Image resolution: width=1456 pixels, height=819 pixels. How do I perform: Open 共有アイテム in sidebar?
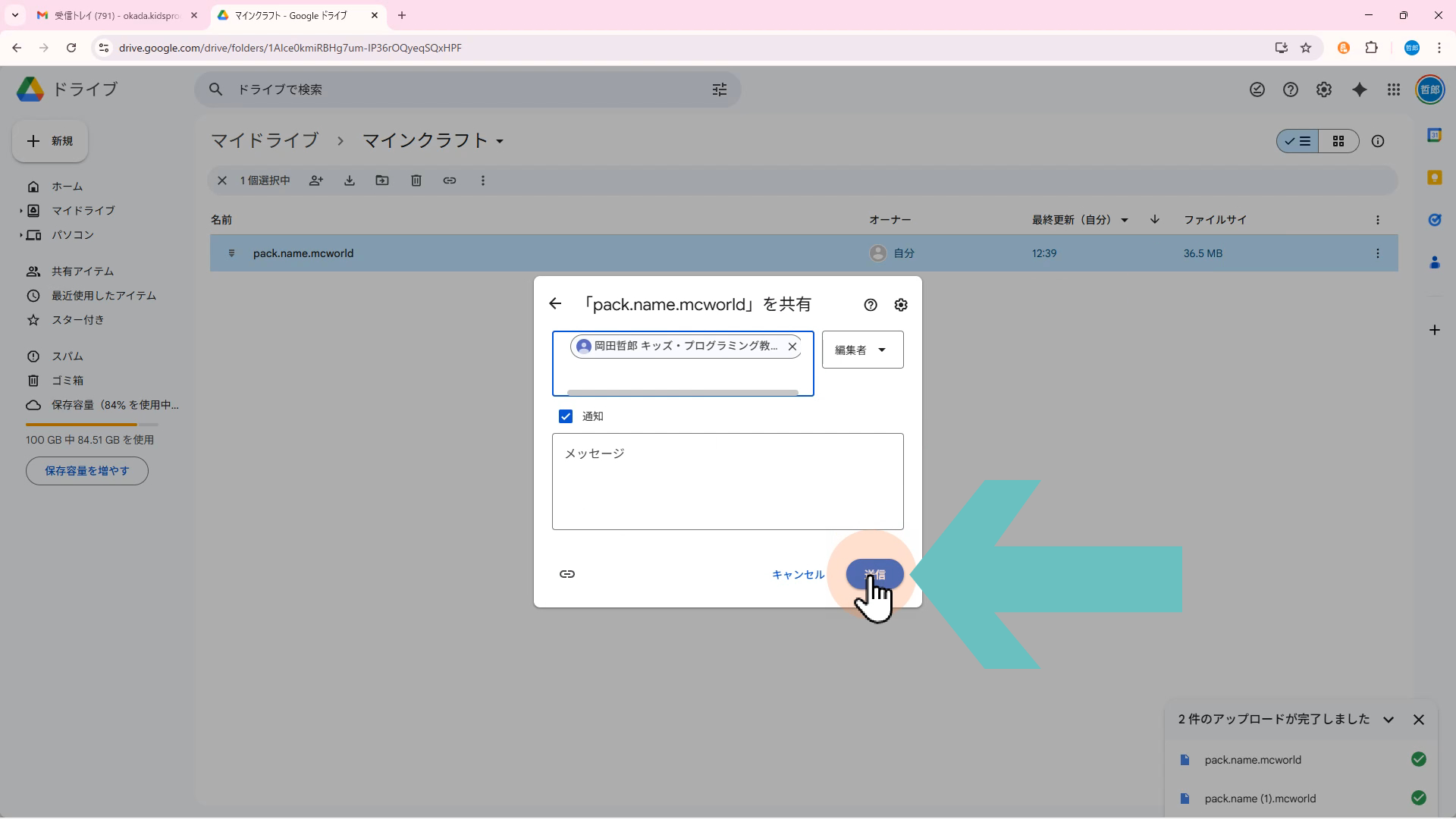pos(83,271)
